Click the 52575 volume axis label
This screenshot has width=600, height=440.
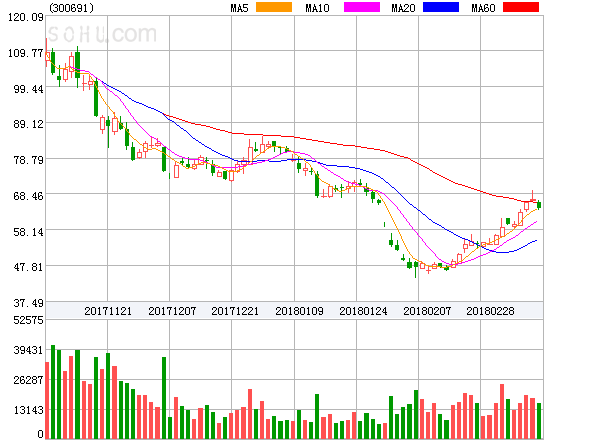(x=28, y=320)
